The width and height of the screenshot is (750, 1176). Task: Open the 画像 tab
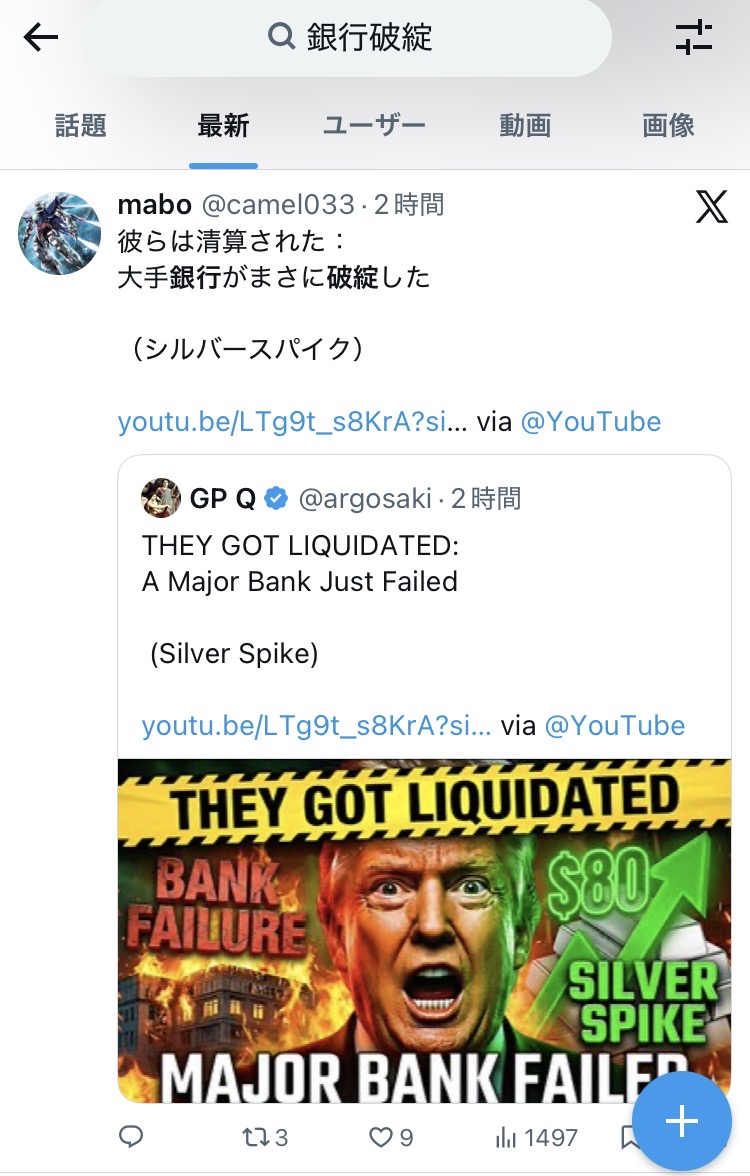(x=668, y=126)
